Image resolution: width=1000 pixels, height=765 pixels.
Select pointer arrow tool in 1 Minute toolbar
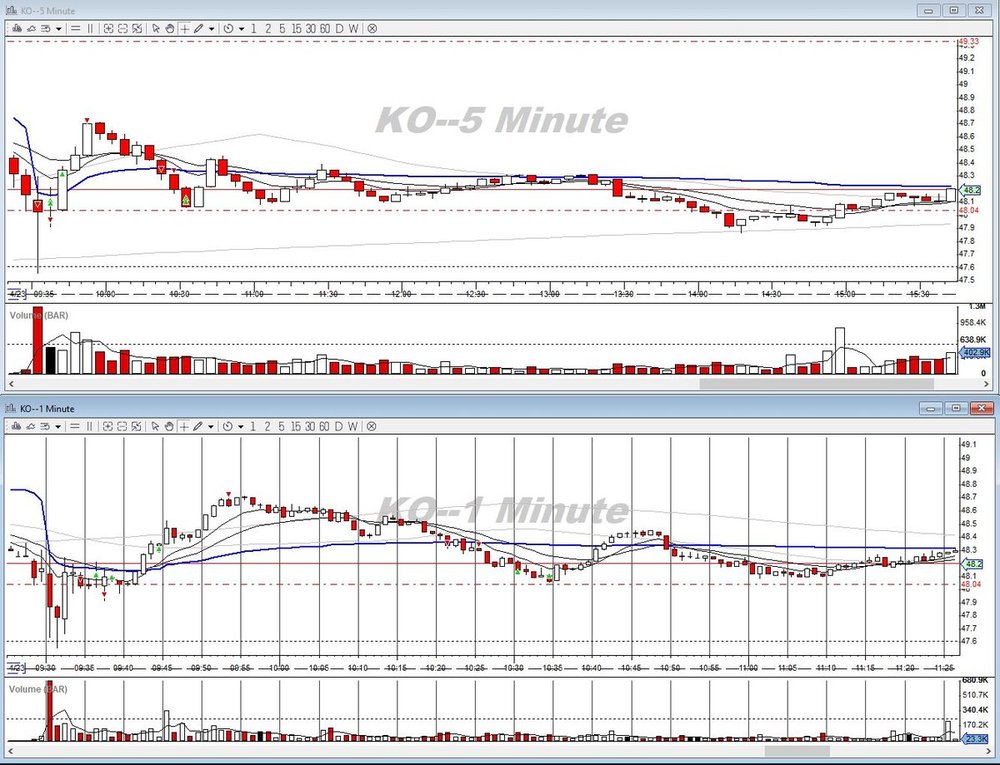tap(155, 426)
